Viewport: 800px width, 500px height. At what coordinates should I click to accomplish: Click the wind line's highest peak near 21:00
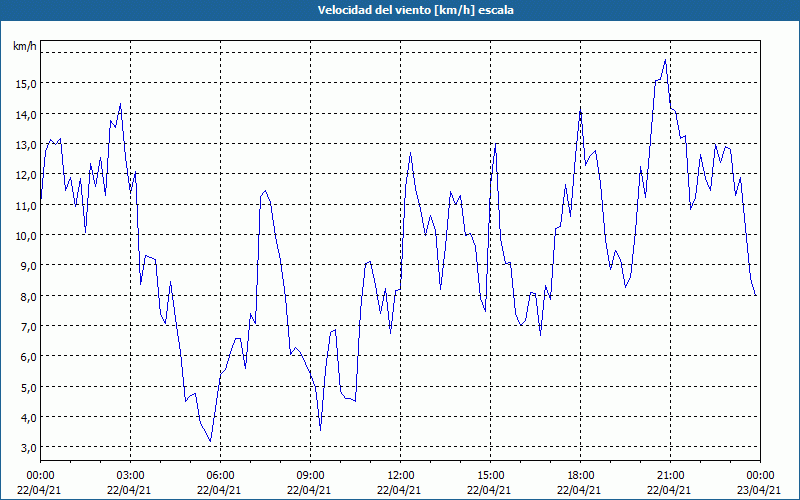click(x=665, y=60)
